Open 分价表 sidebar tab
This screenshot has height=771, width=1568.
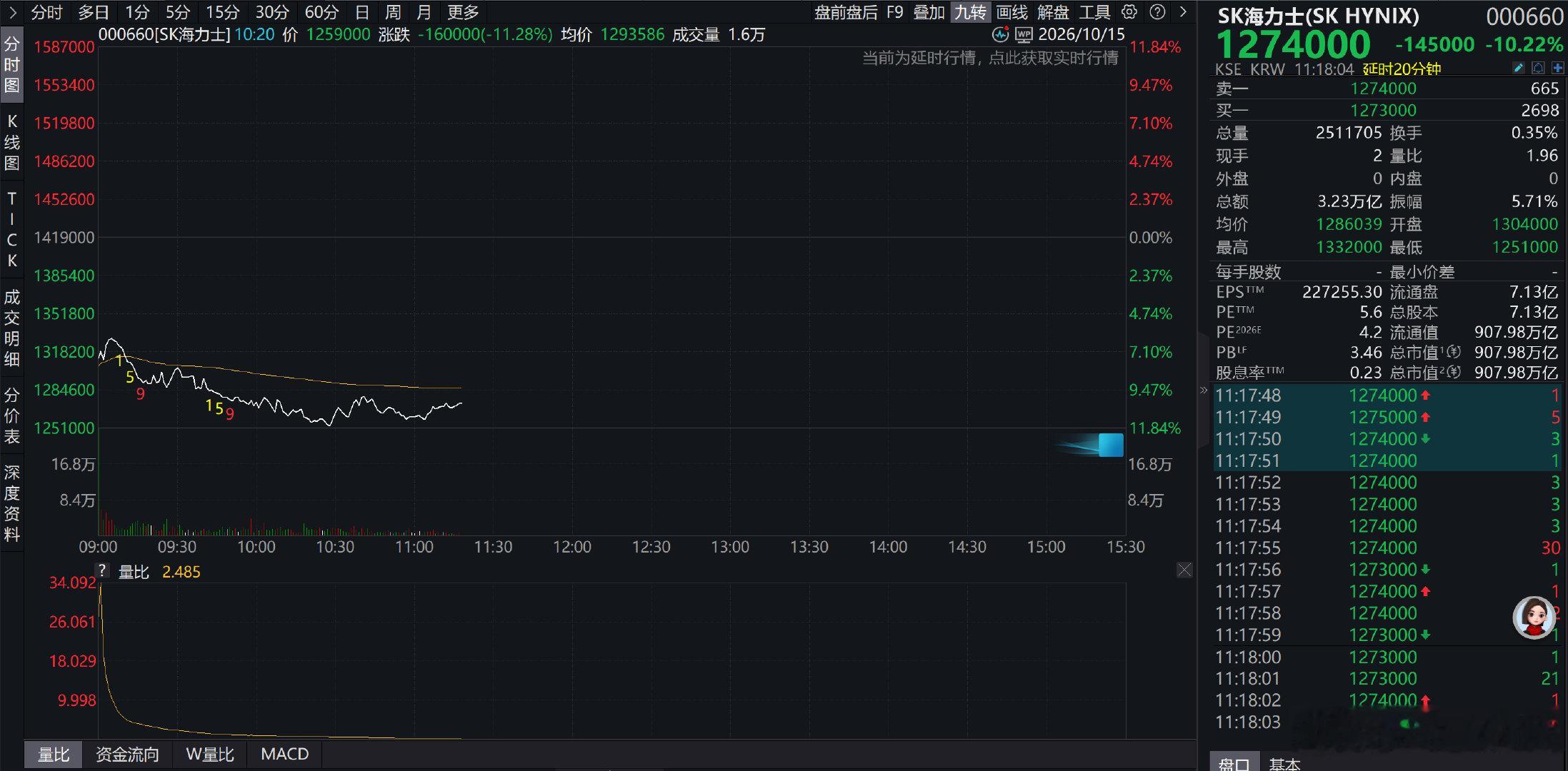12,415
